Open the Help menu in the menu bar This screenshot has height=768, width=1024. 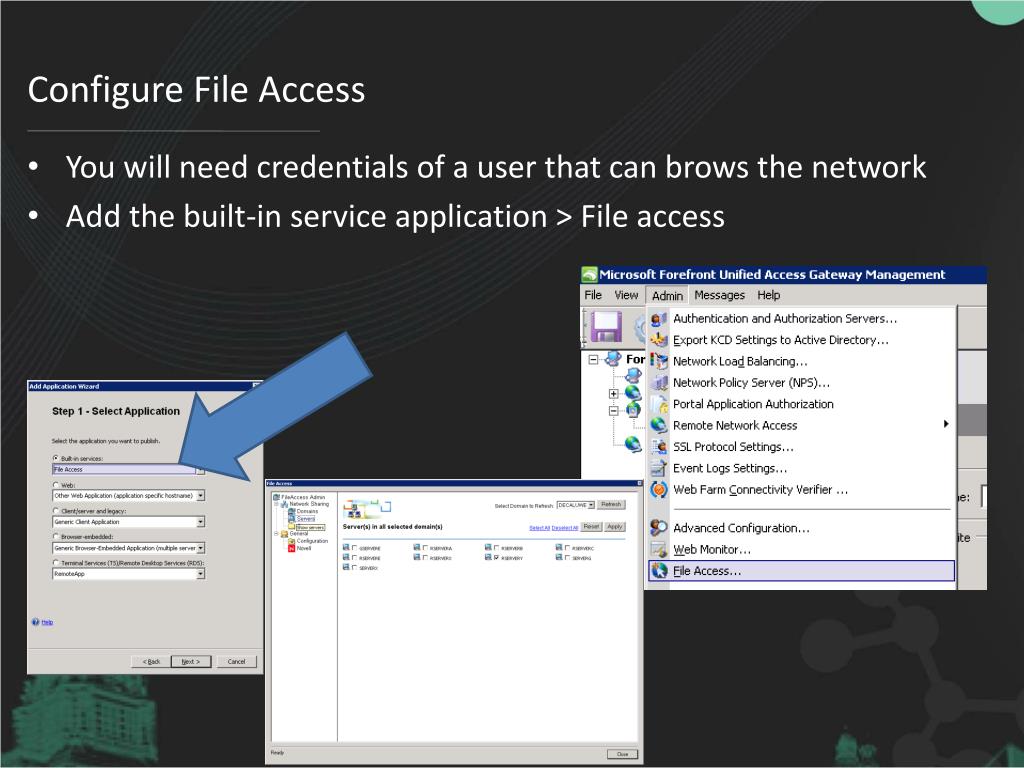pos(769,295)
